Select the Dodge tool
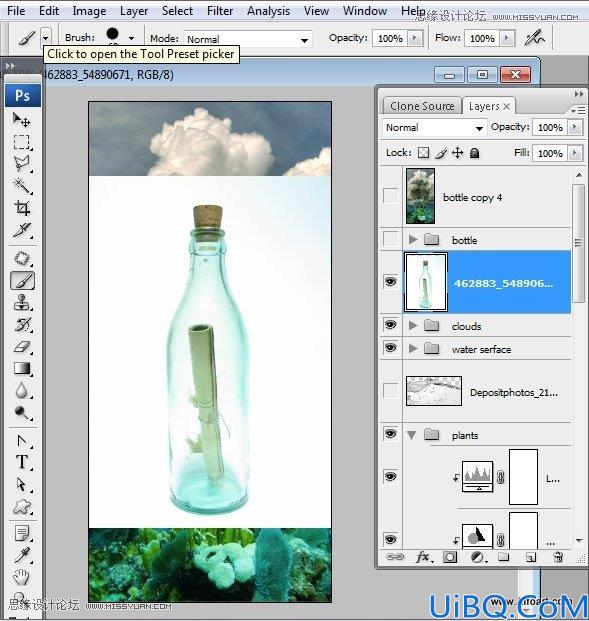The height and width of the screenshot is (621, 589). [22, 413]
